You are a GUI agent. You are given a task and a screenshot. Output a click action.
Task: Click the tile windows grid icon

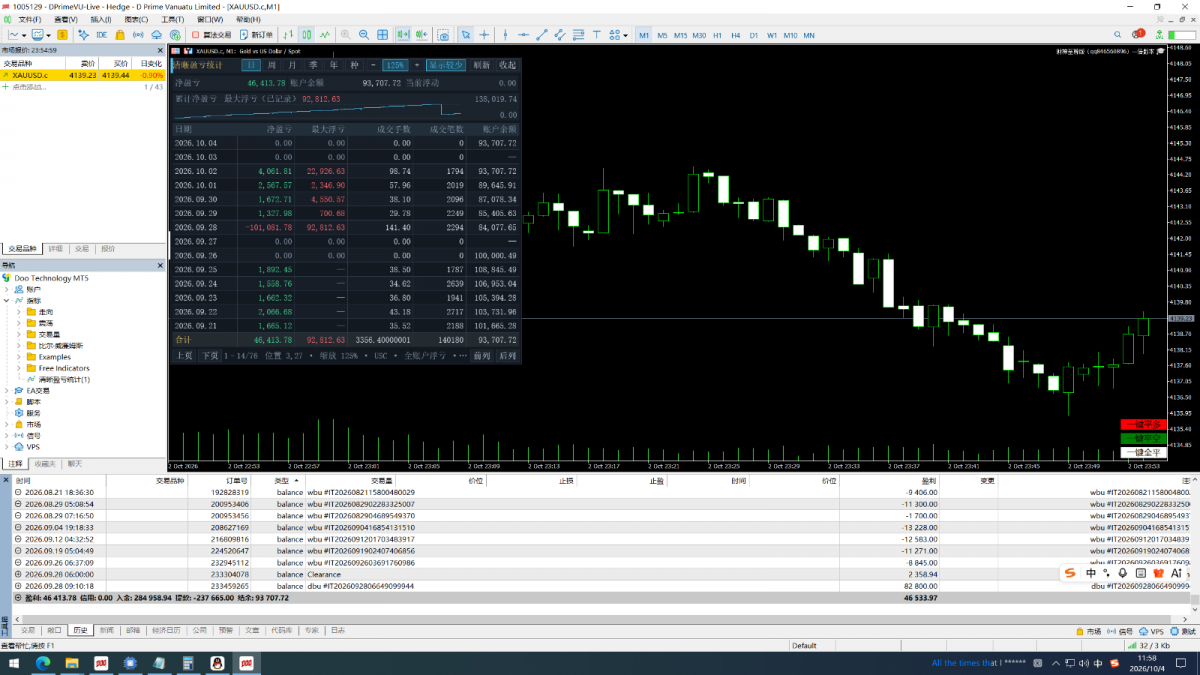(382, 35)
